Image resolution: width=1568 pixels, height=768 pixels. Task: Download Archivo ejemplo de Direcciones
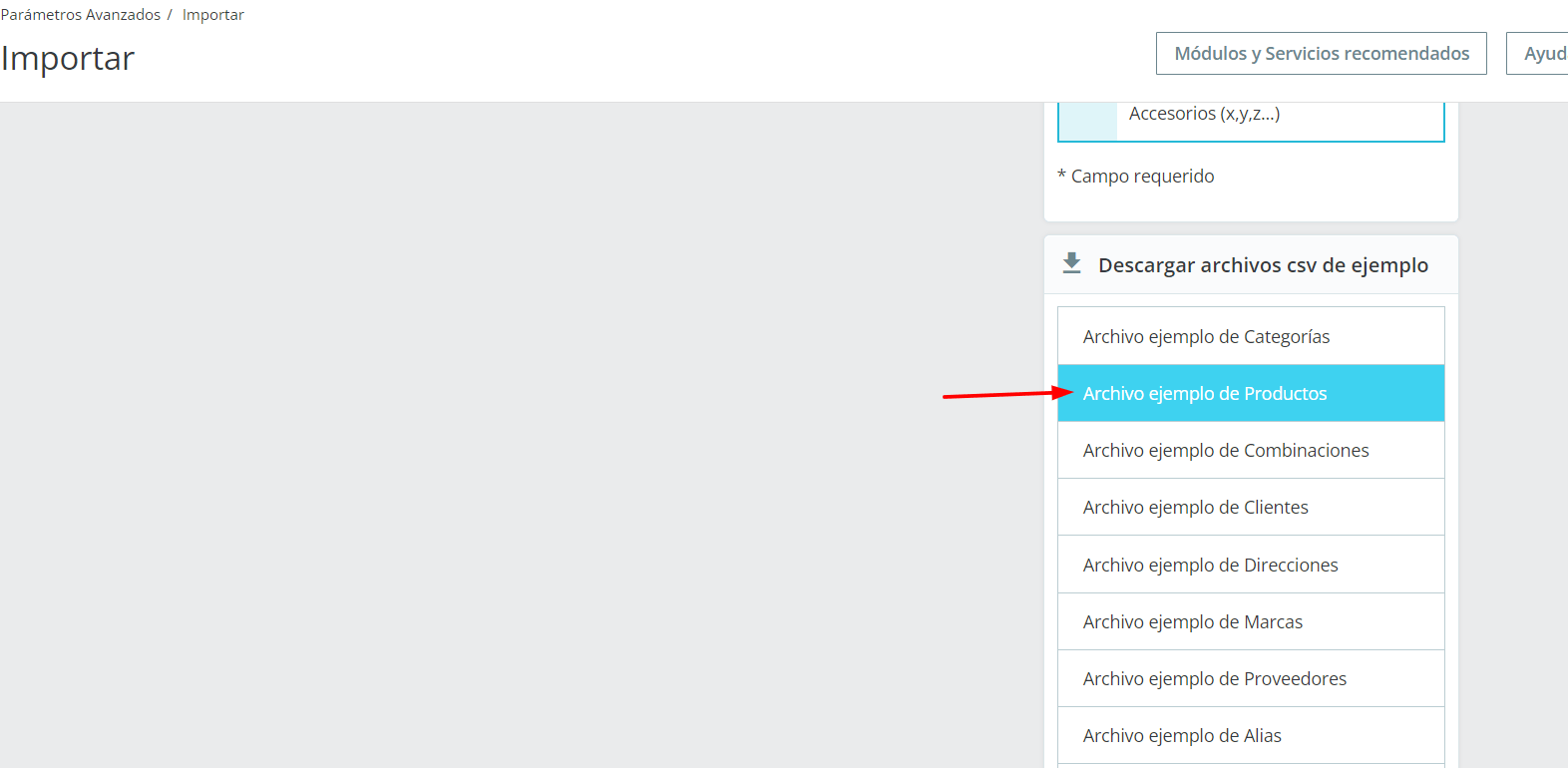click(1251, 565)
